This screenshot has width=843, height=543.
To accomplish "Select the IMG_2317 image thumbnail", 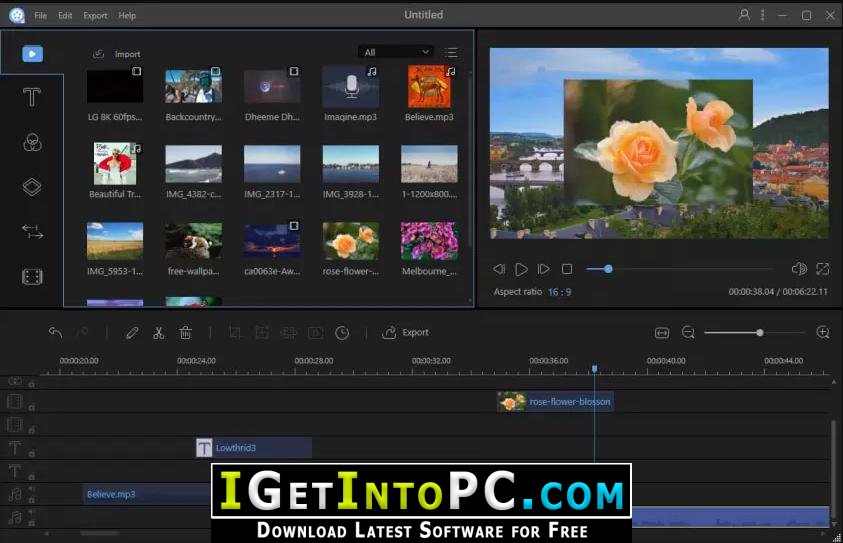I will coord(272,164).
